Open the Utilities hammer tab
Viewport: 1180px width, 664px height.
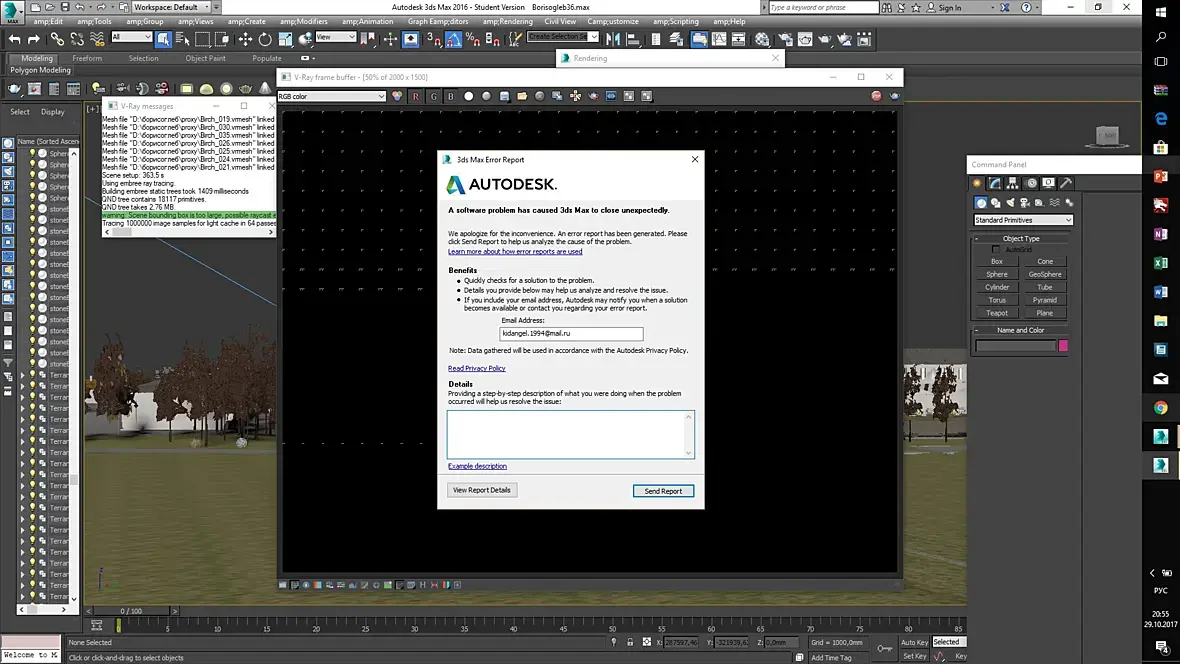pos(1066,183)
